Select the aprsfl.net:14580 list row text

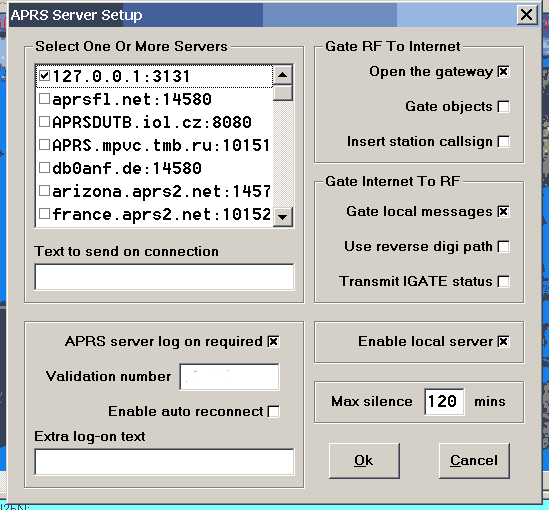pyautogui.click(x=132, y=99)
